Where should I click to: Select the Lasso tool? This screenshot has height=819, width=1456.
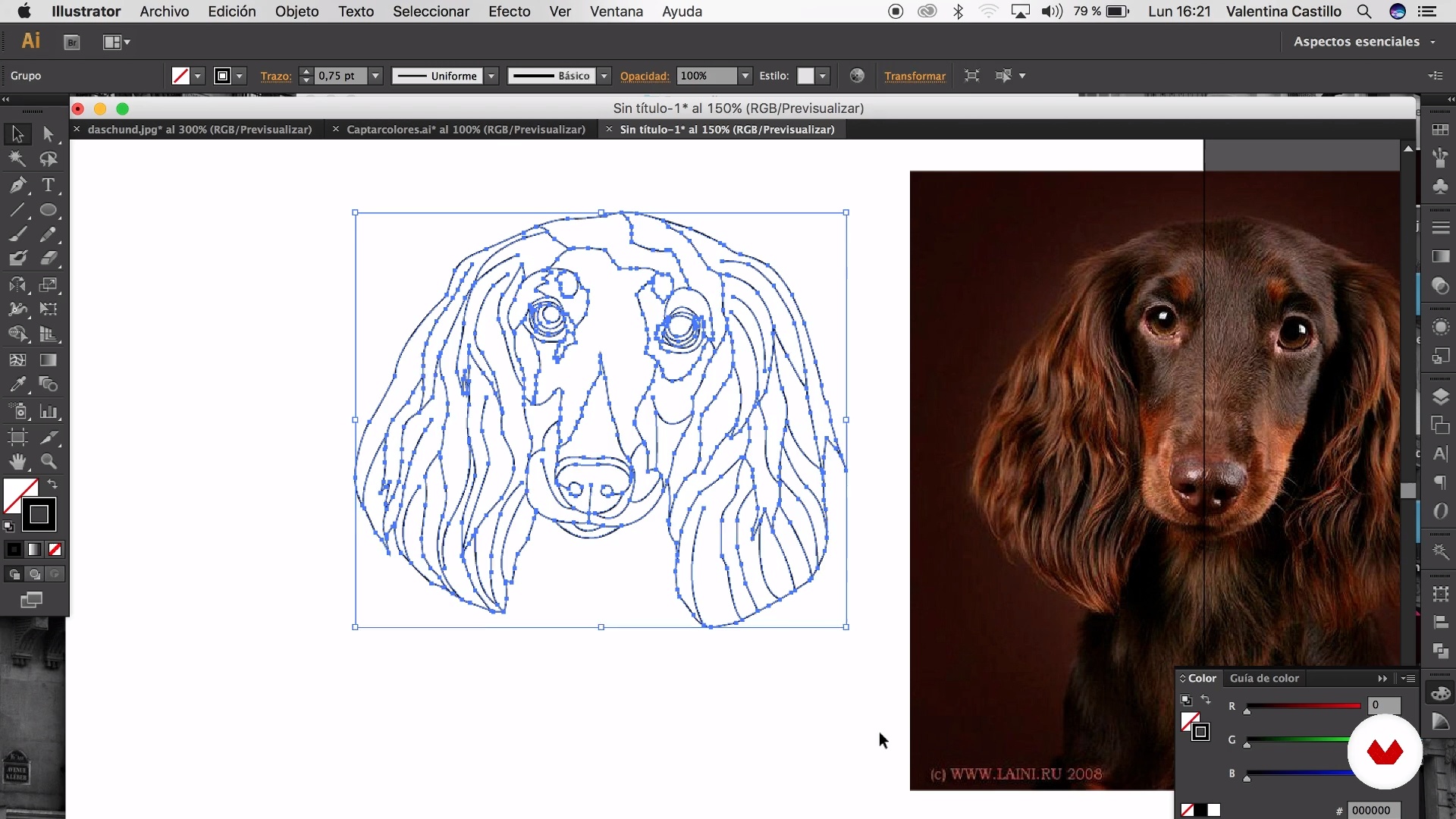pos(49,159)
